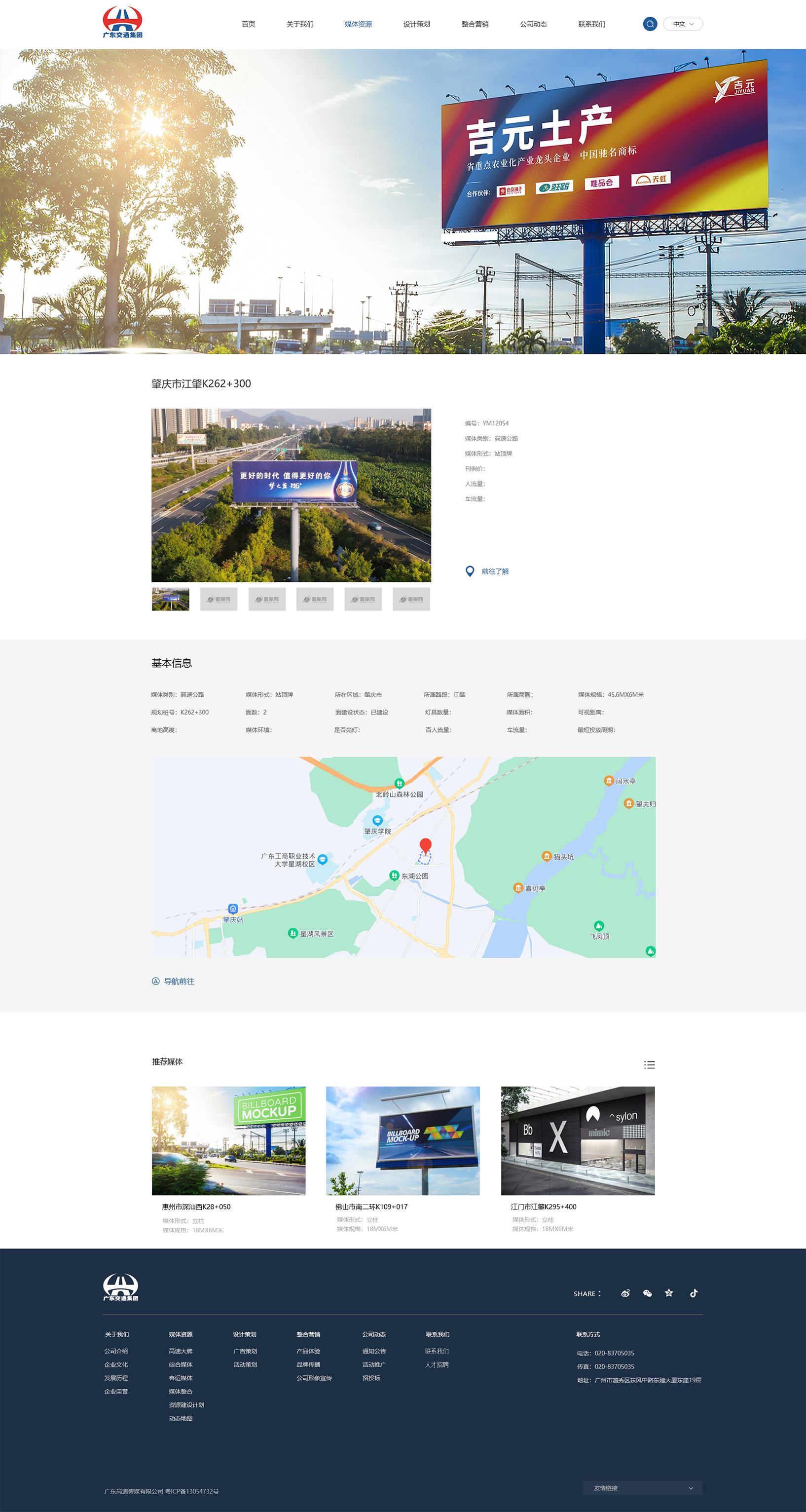Click the 人才招聘 footer link
Image resolution: width=806 pixels, height=1512 pixels.
tap(437, 1364)
